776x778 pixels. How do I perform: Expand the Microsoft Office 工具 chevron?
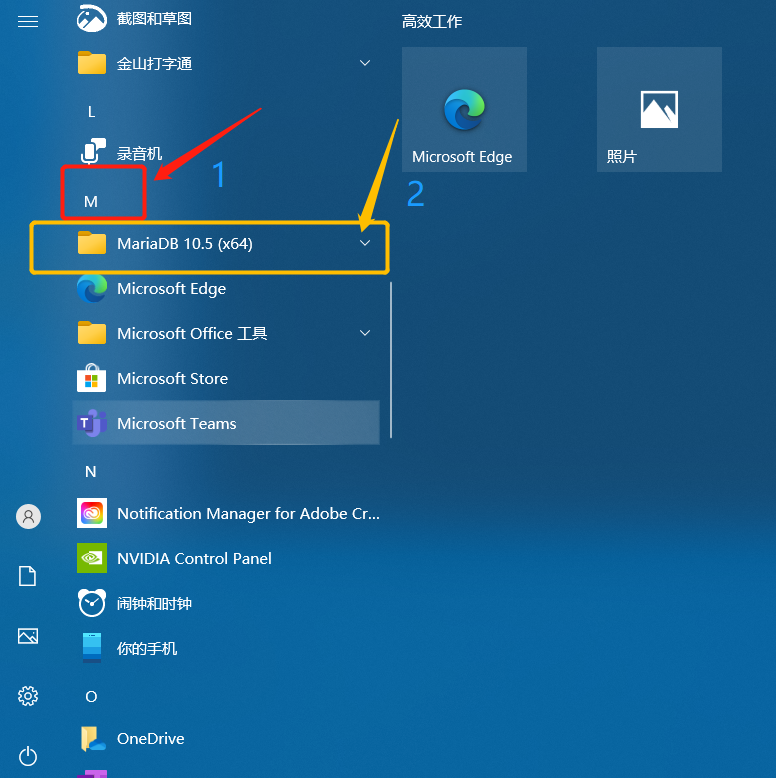point(365,333)
